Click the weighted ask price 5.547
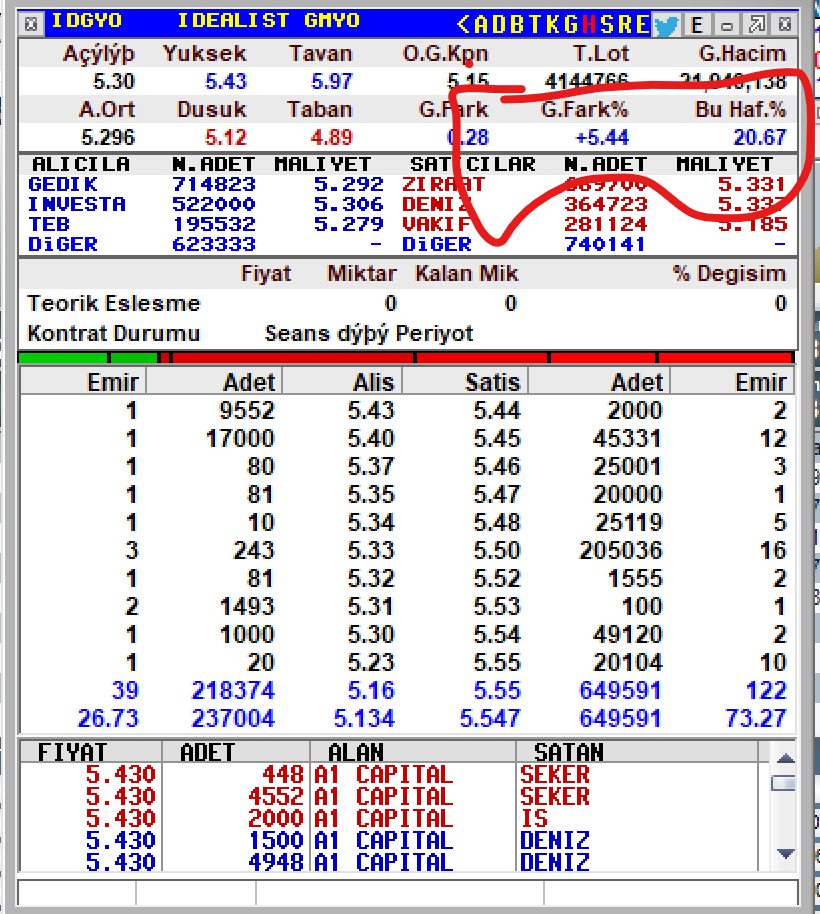Screen dimensions: 820x914 (490, 719)
